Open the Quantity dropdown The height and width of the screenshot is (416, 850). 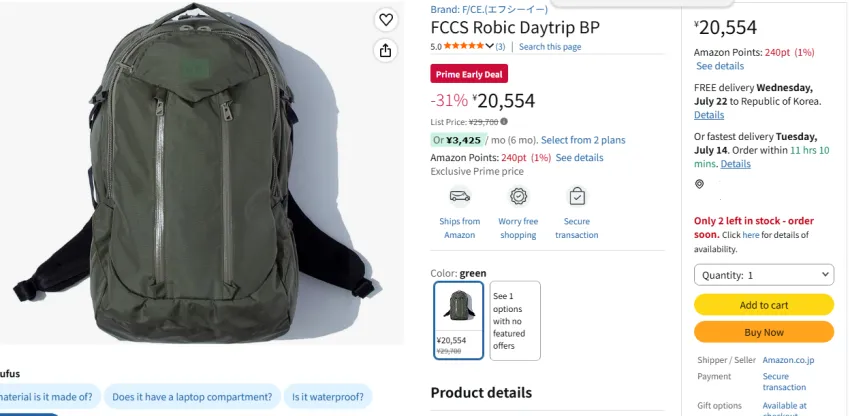tap(764, 275)
